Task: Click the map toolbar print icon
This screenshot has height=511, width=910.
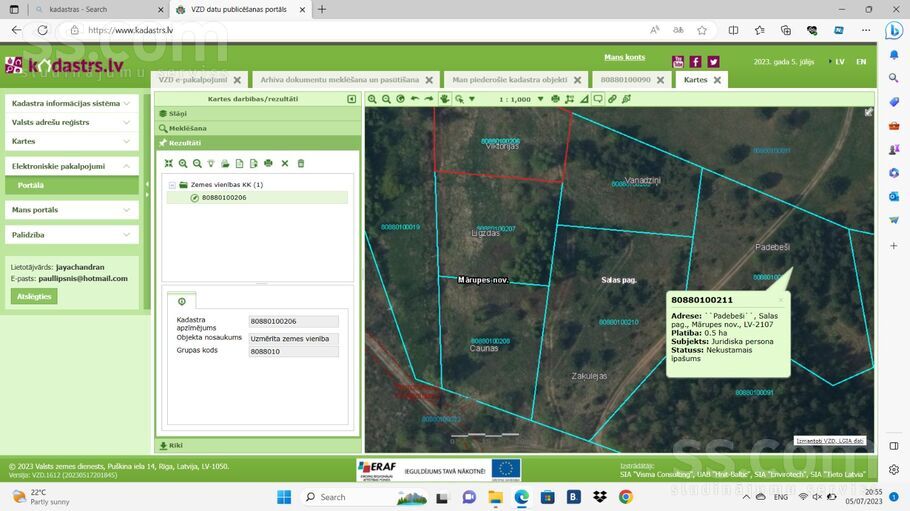Action: (x=555, y=99)
